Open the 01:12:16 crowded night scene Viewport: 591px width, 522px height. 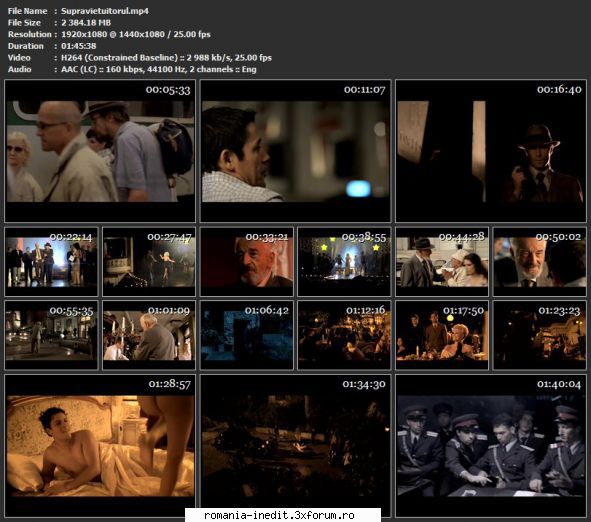point(344,335)
